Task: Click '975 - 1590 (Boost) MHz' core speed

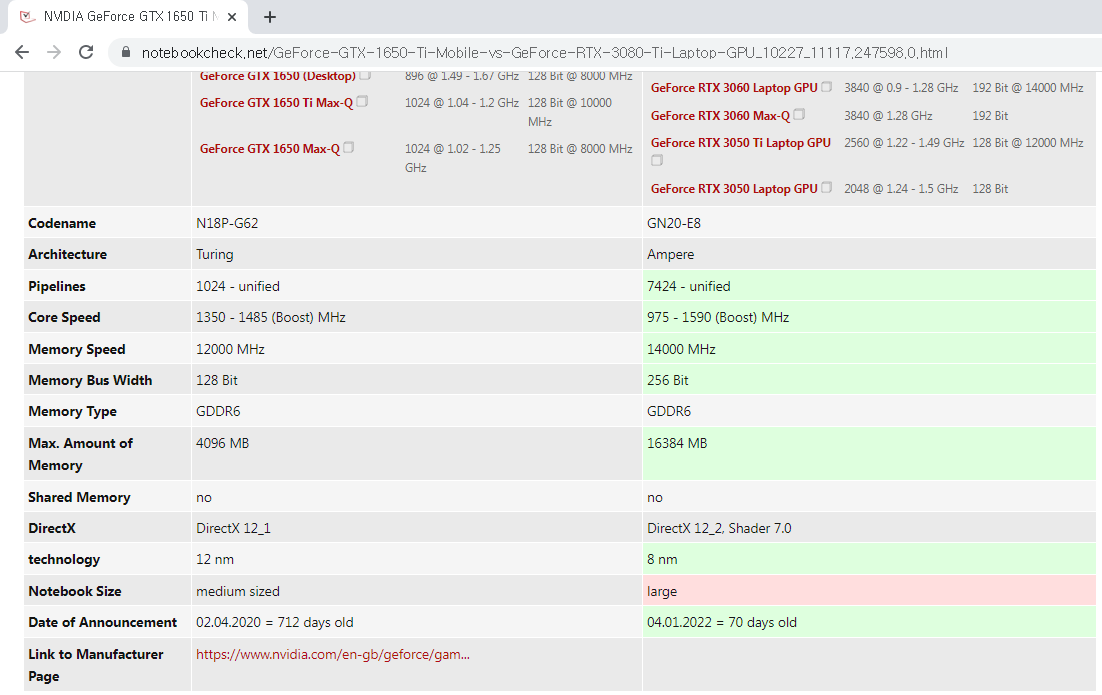Action: coord(718,317)
